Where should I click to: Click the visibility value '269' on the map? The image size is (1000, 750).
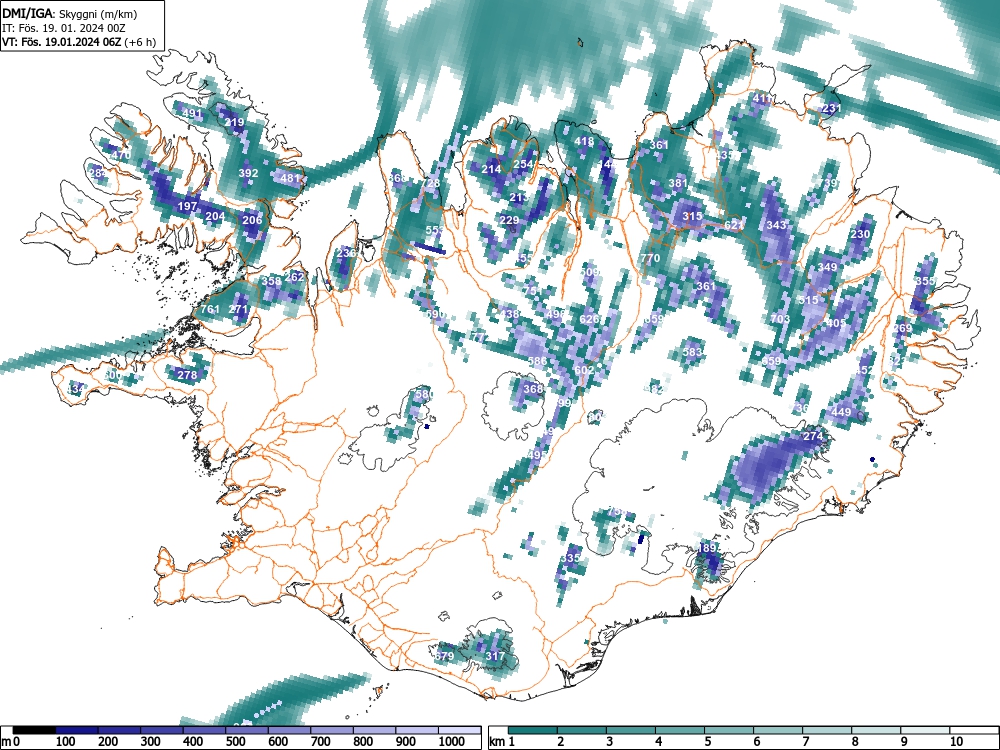click(902, 328)
